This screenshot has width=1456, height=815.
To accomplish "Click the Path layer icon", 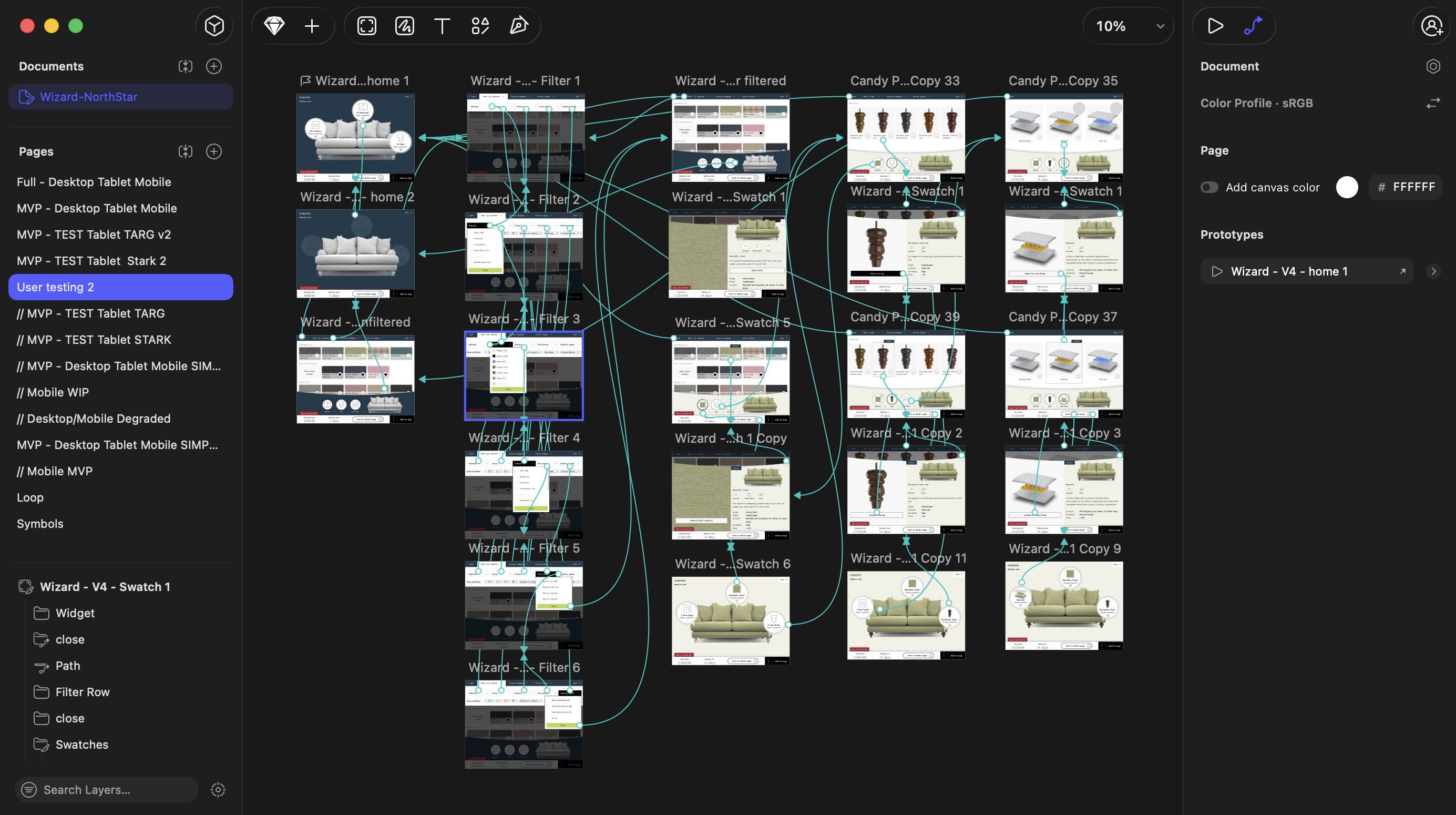I will pyautogui.click(x=41, y=666).
